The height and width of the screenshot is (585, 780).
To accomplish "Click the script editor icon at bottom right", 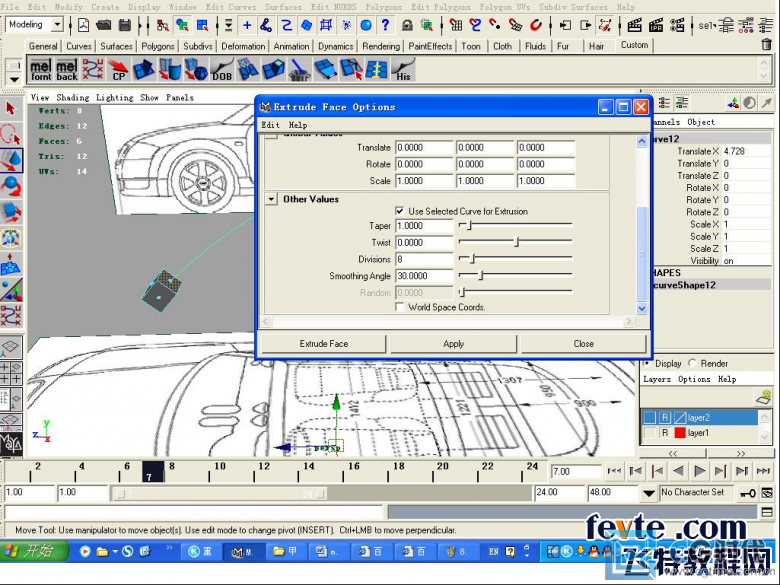I will tap(767, 512).
